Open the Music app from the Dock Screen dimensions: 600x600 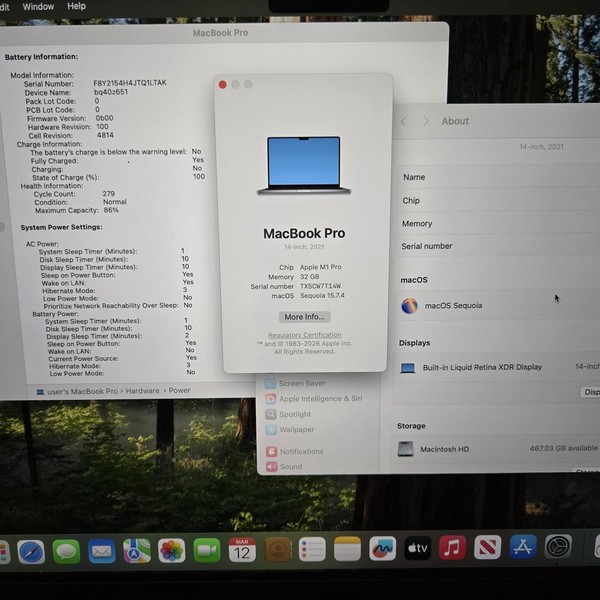(x=452, y=548)
